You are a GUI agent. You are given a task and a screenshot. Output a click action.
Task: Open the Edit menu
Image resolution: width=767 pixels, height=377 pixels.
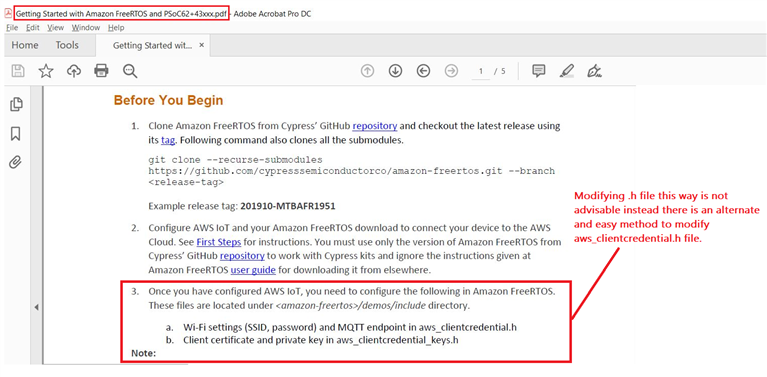tap(33, 28)
